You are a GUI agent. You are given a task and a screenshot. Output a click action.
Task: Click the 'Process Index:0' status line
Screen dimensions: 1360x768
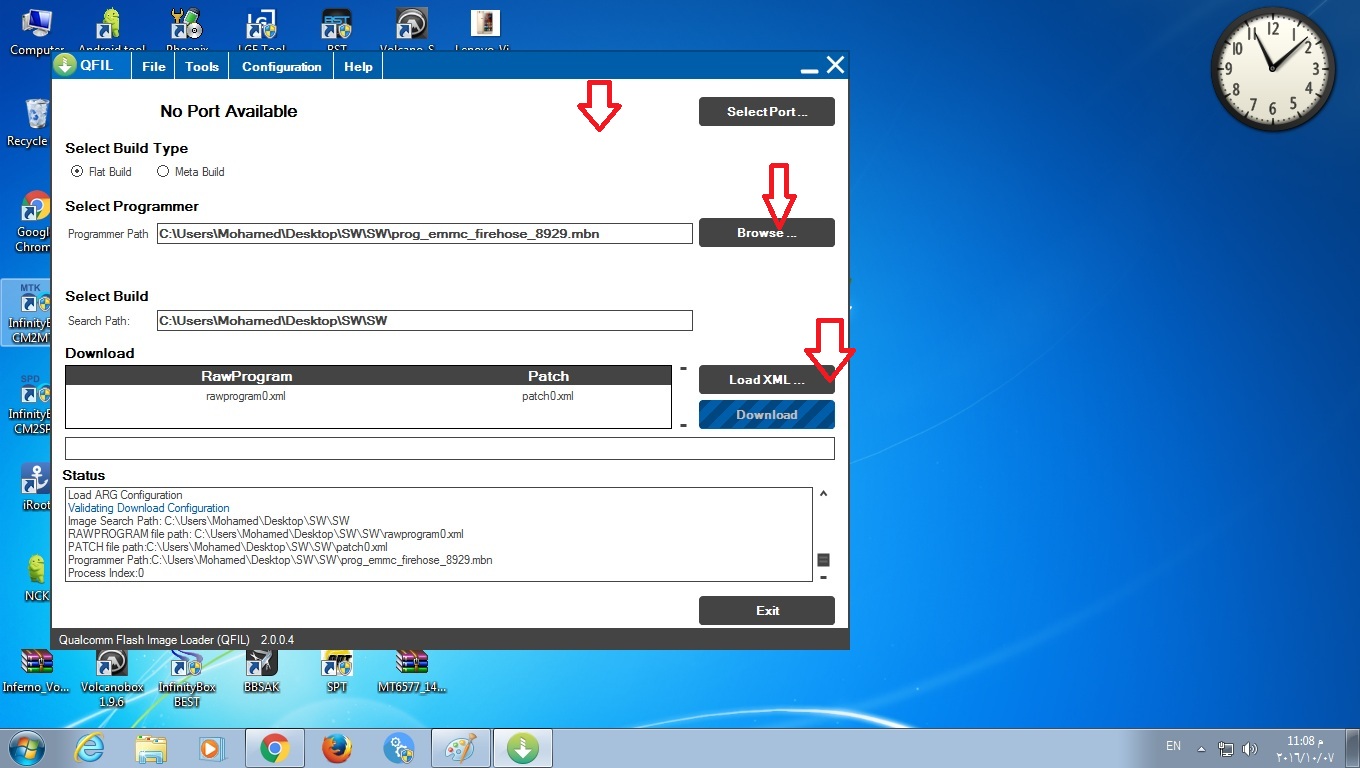[106, 573]
